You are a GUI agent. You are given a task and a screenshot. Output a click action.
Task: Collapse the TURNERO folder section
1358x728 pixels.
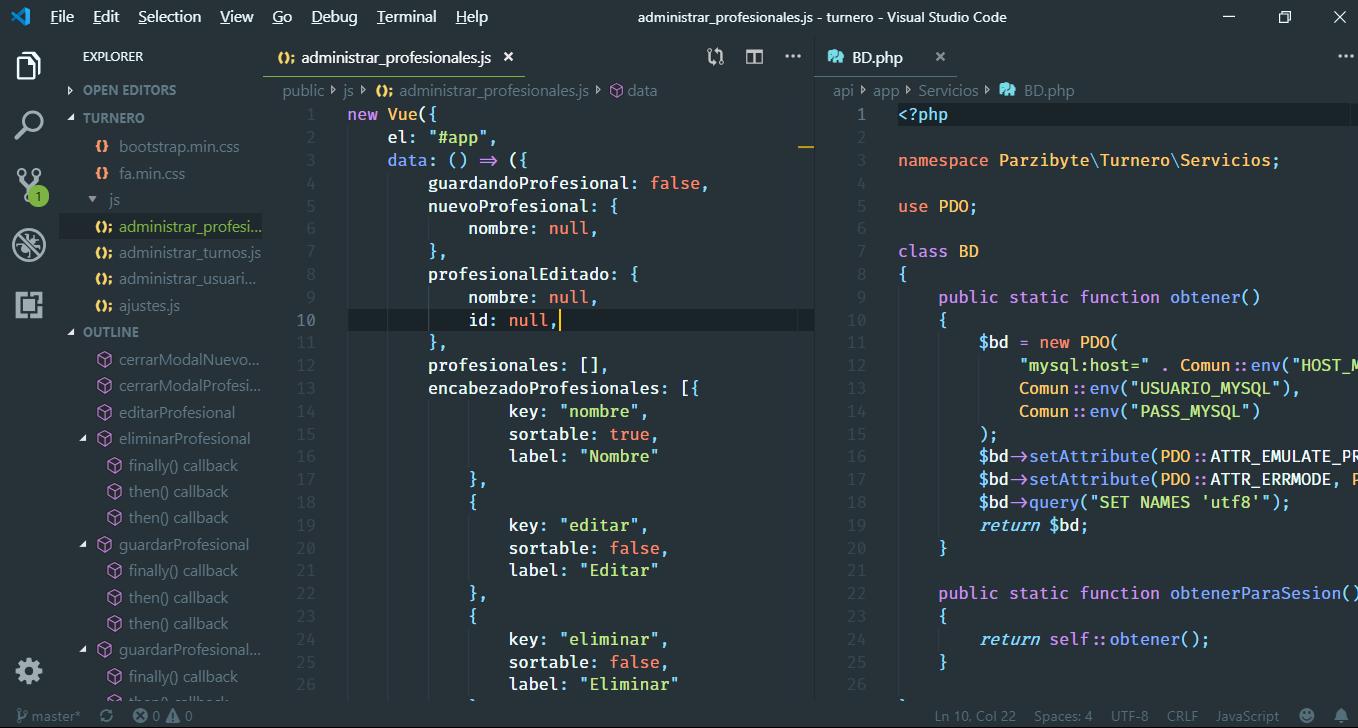[113, 118]
